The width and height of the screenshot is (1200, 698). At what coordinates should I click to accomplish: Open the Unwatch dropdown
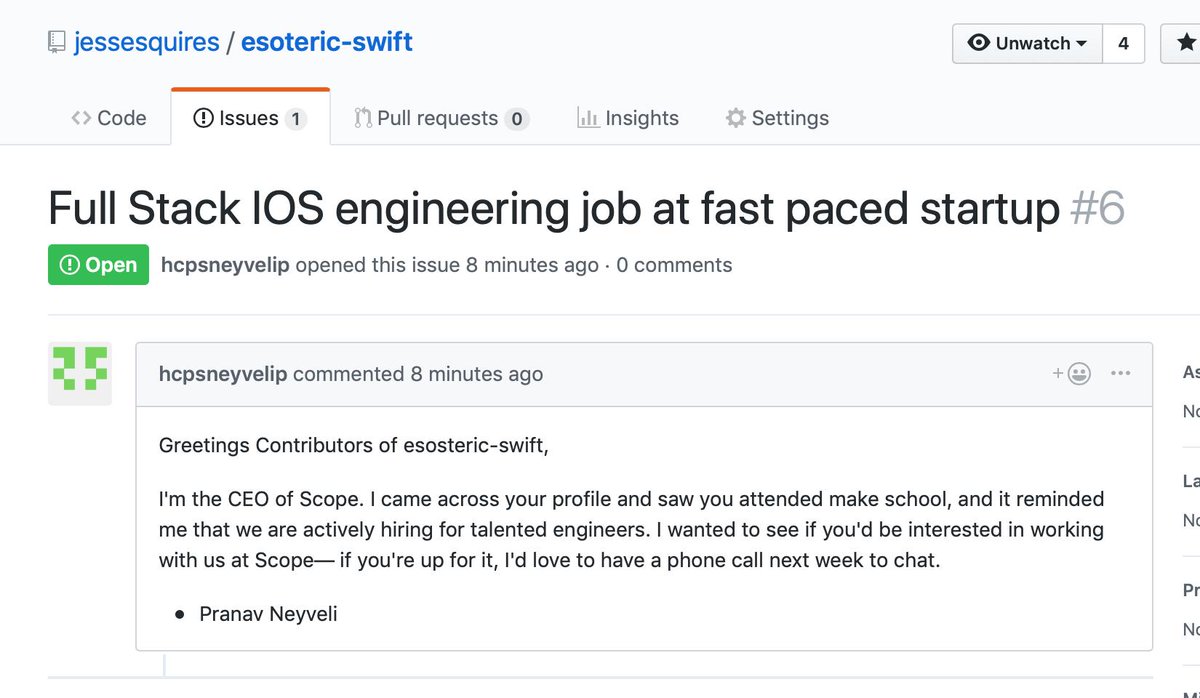point(1027,44)
